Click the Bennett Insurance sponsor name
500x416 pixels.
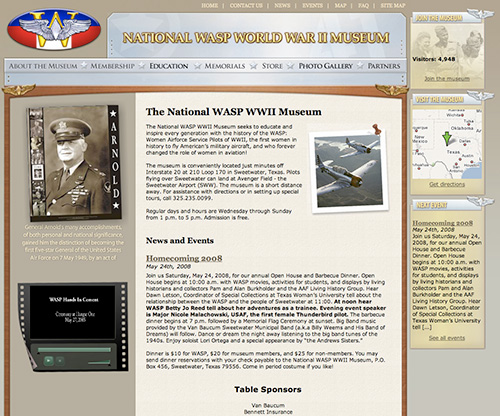[268, 412]
